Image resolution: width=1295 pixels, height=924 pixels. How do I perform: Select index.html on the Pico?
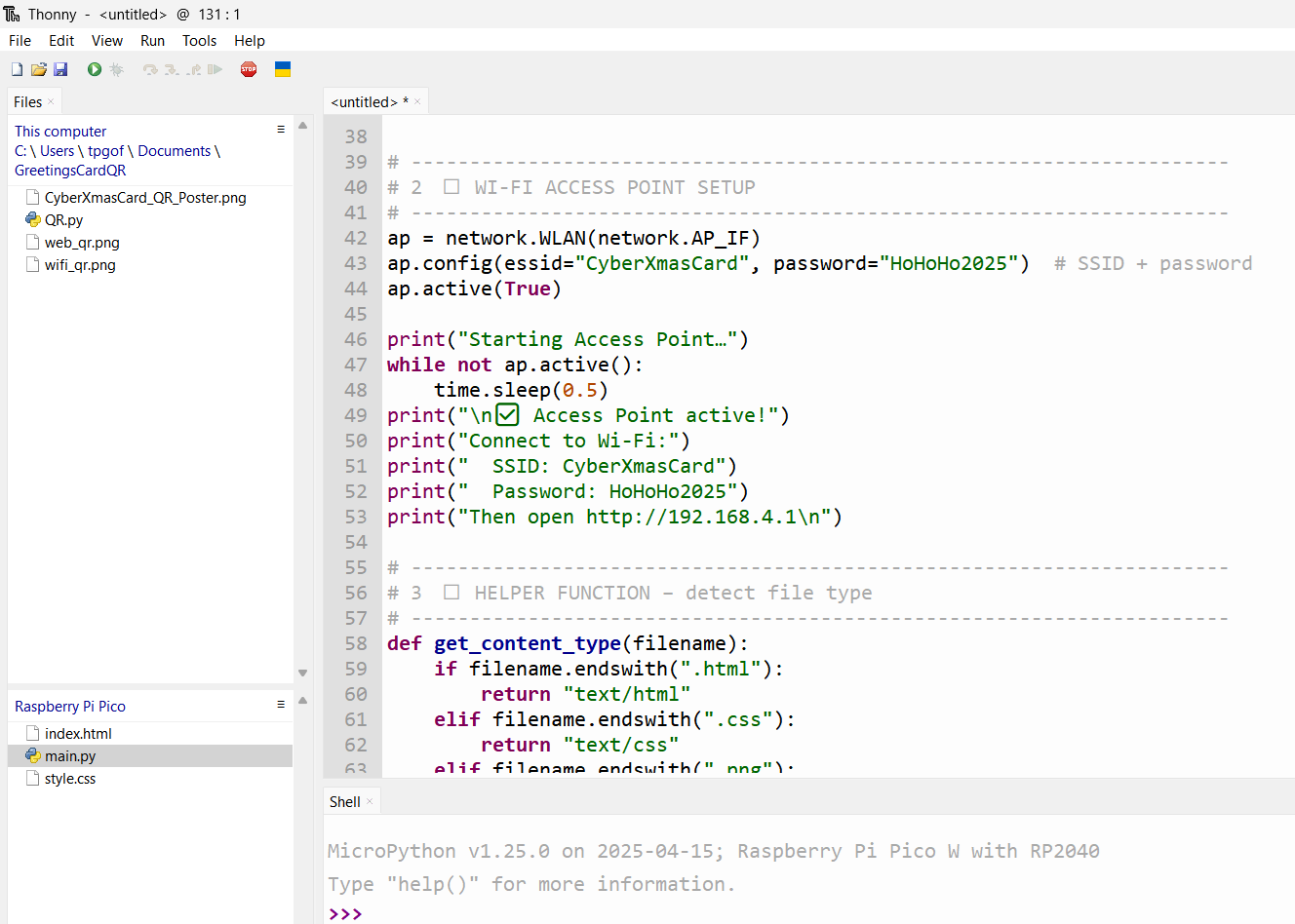(78, 733)
